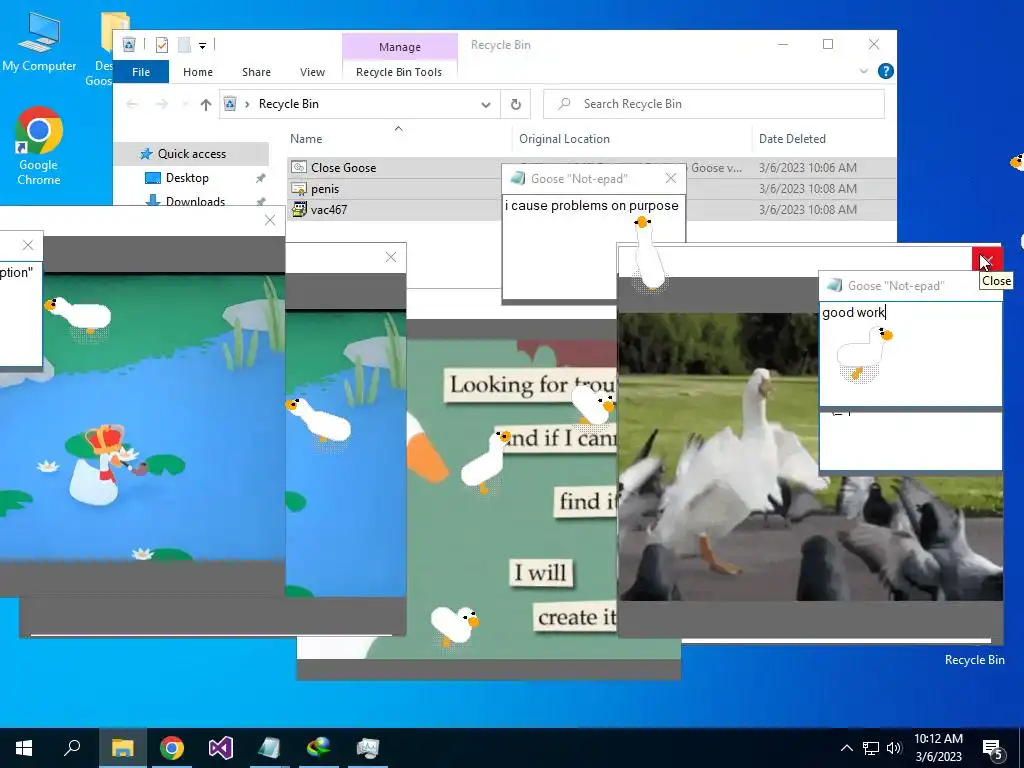
Task: Click the location icon in address bar
Action: [230, 104]
